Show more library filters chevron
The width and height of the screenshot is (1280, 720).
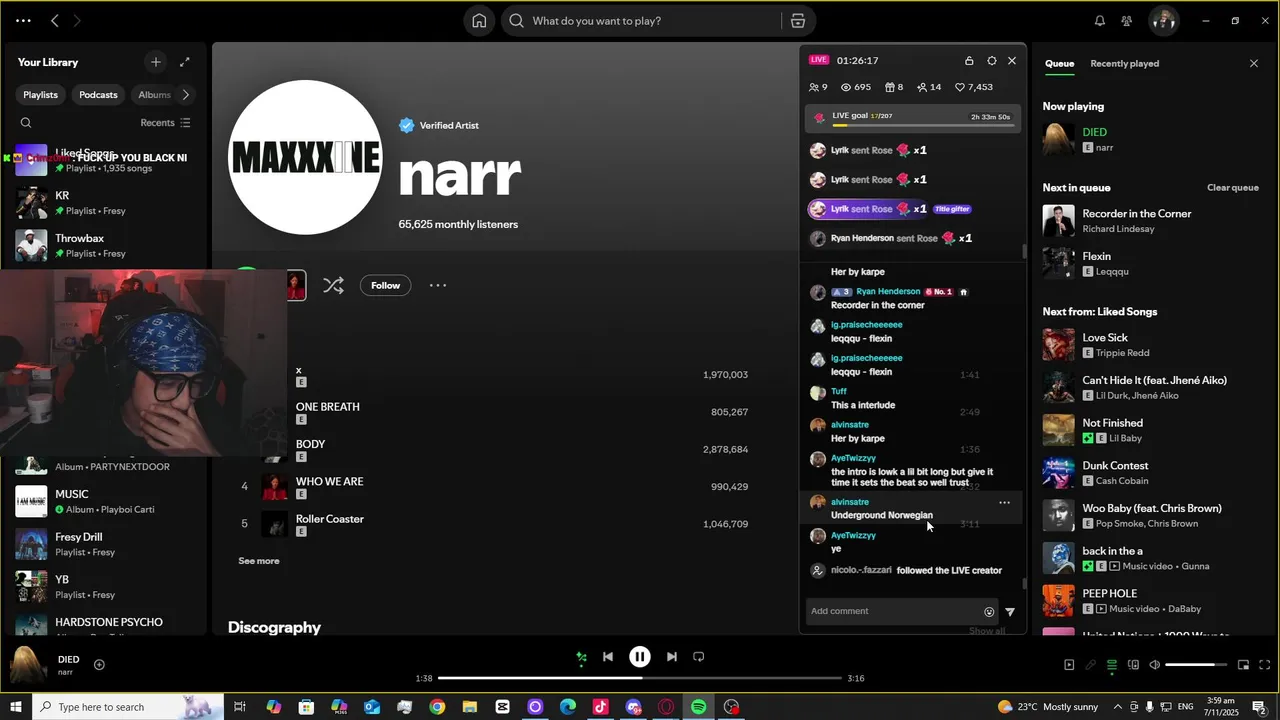pyautogui.click(x=186, y=95)
